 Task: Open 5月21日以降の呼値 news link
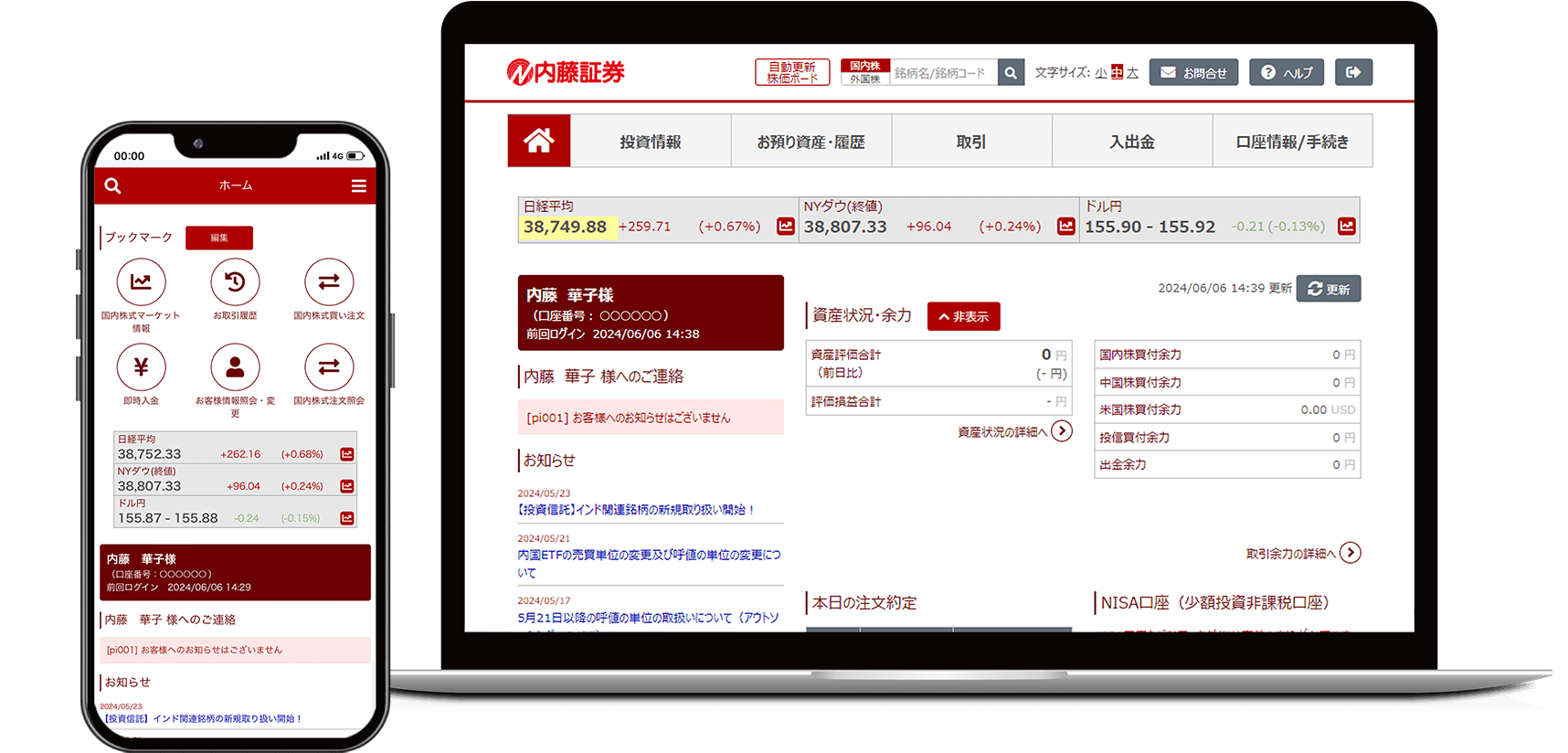(x=648, y=618)
